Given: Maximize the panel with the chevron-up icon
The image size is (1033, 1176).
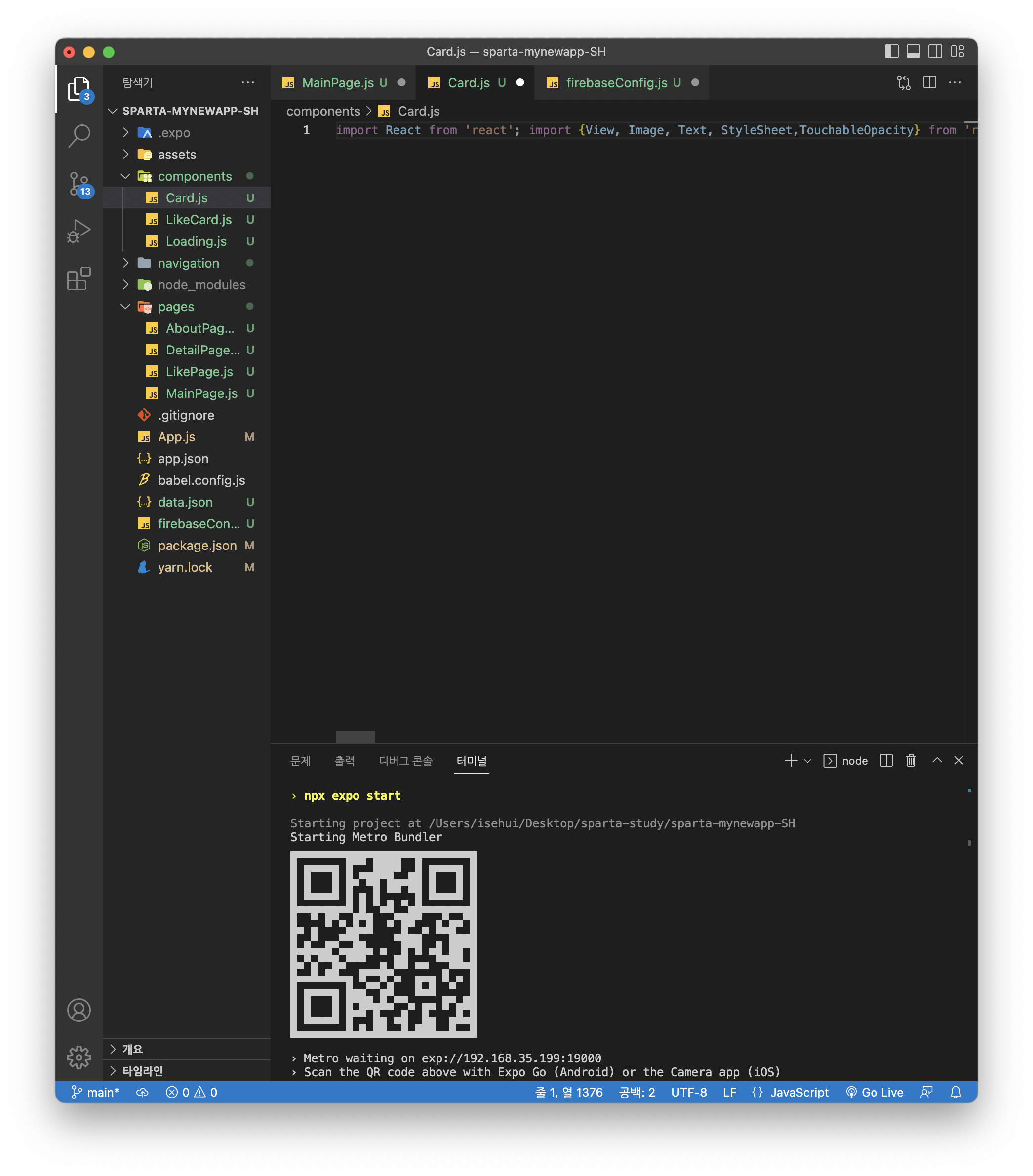Looking at the screenshot, I should [x=937, y=761].
